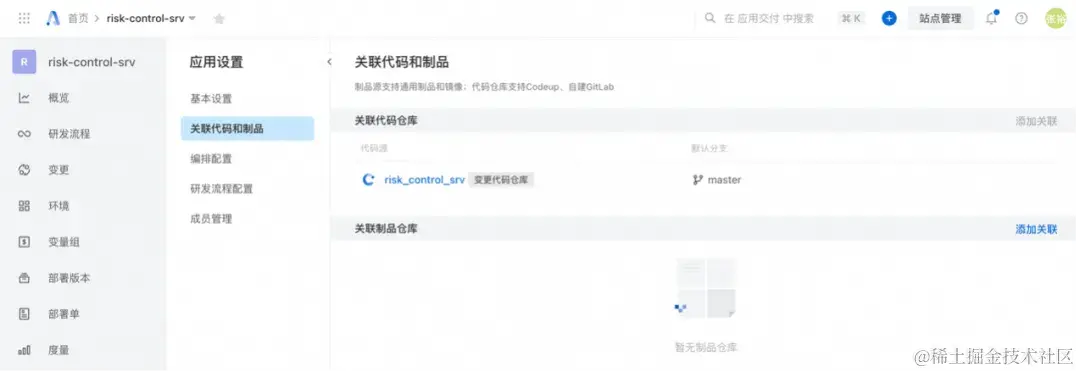The image size is (1080, 373).
Task: Click the blue plus create button
Action: click(889, 19)
